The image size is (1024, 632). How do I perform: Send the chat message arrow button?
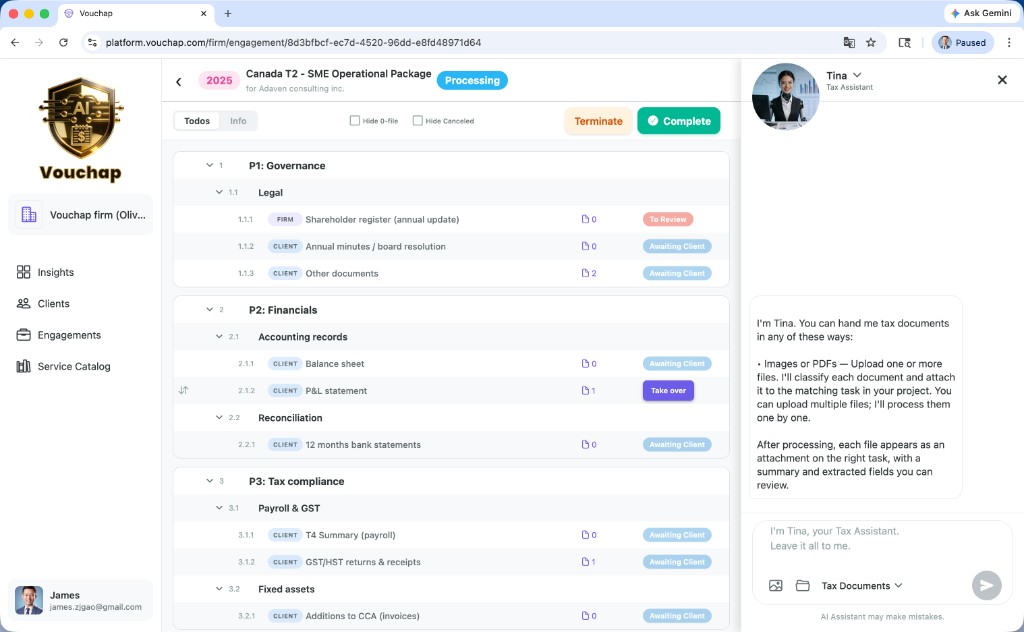(x=986, y=585)
